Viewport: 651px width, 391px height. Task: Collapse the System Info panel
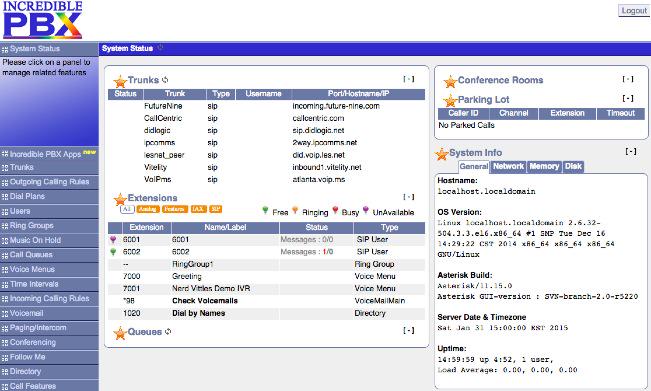(x=631, y=152)
